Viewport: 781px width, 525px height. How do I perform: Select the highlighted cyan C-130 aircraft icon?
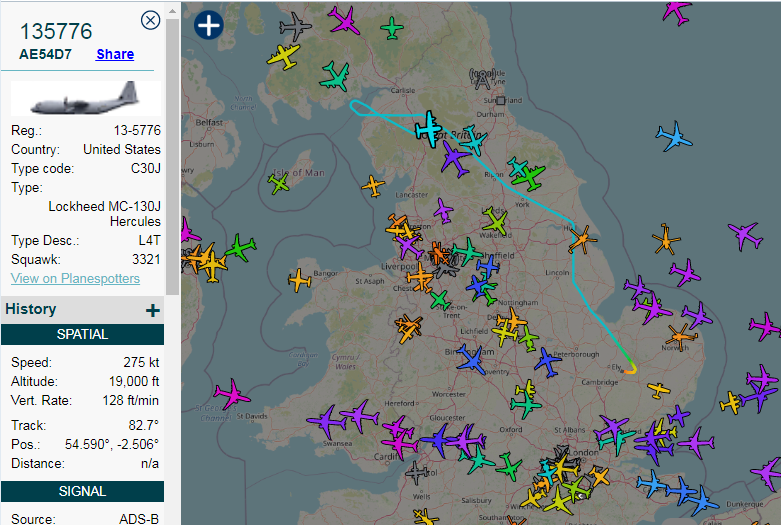coord(428,129)
